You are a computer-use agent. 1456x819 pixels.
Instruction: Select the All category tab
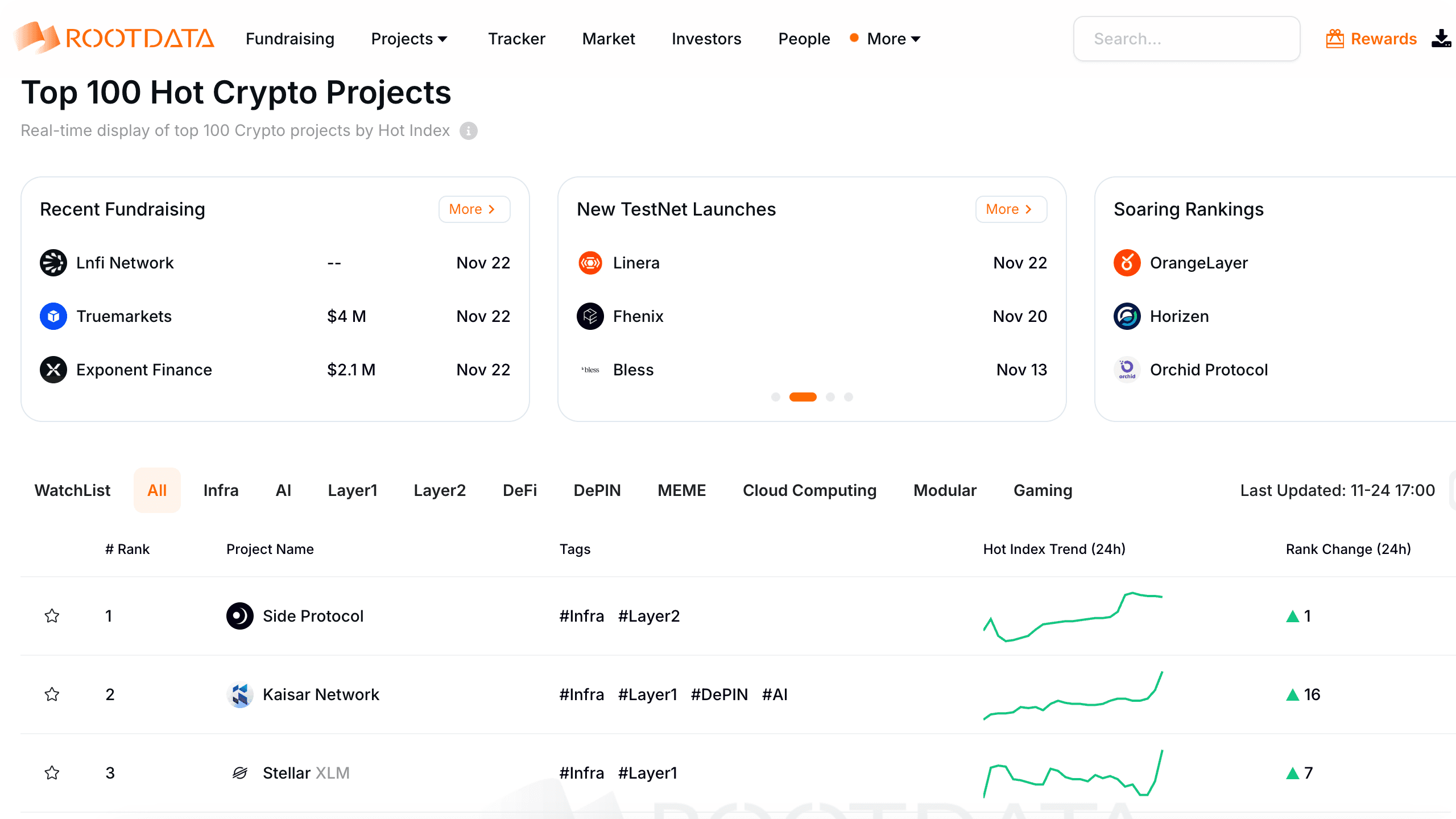pos(157,490)
